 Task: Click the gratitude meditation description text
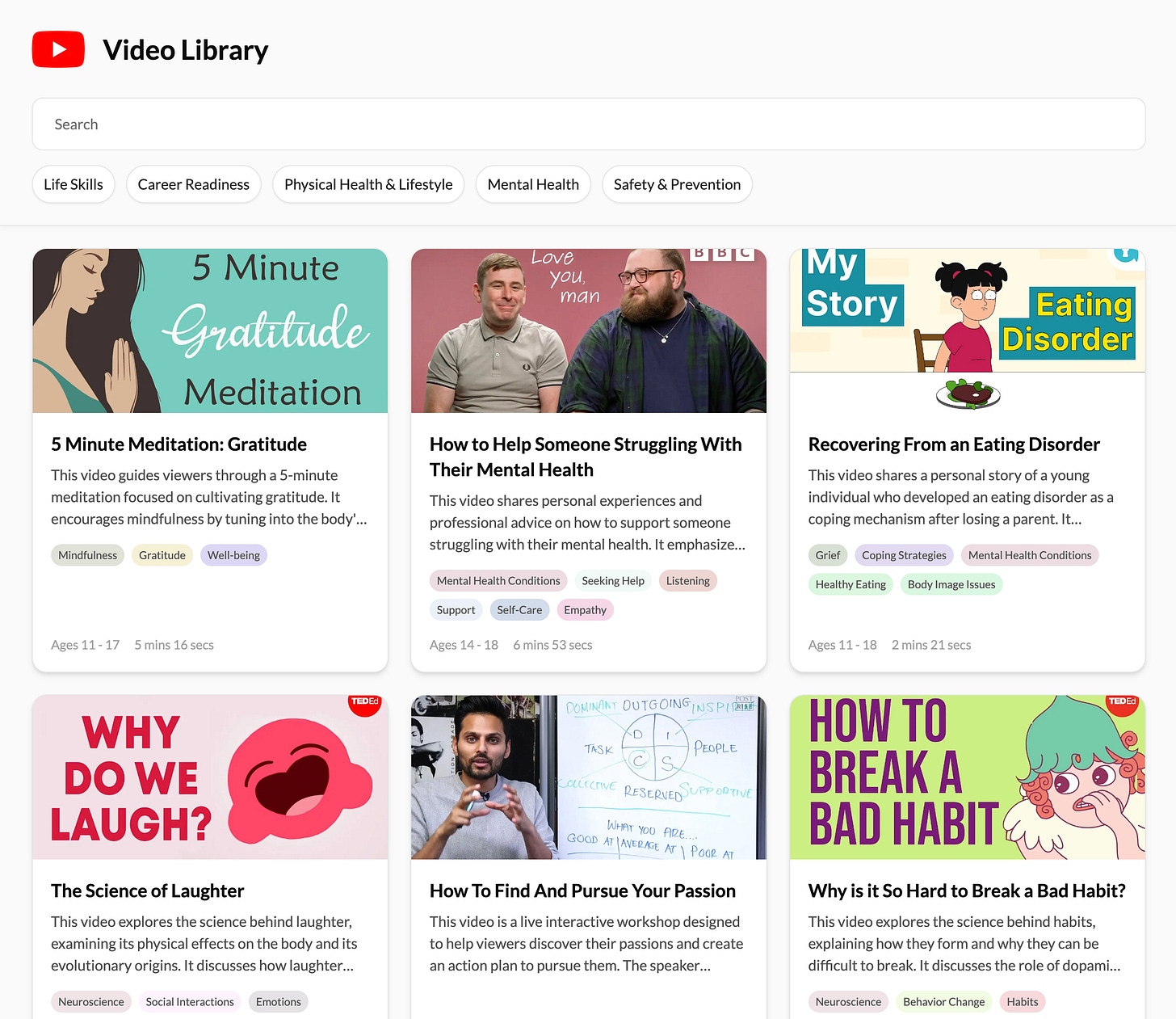pyautogui.click(x=209, y=497)
